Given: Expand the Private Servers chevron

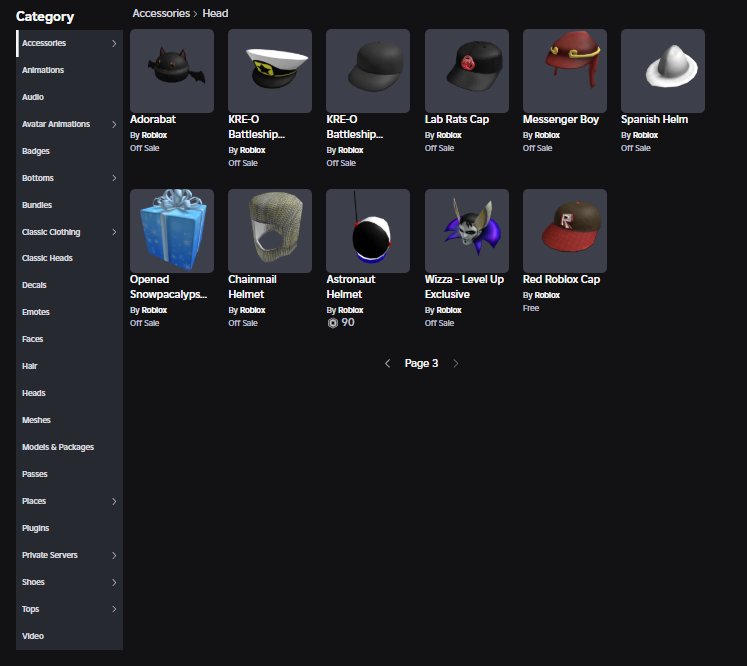Looking at the screenshot, I should [114, 555].
